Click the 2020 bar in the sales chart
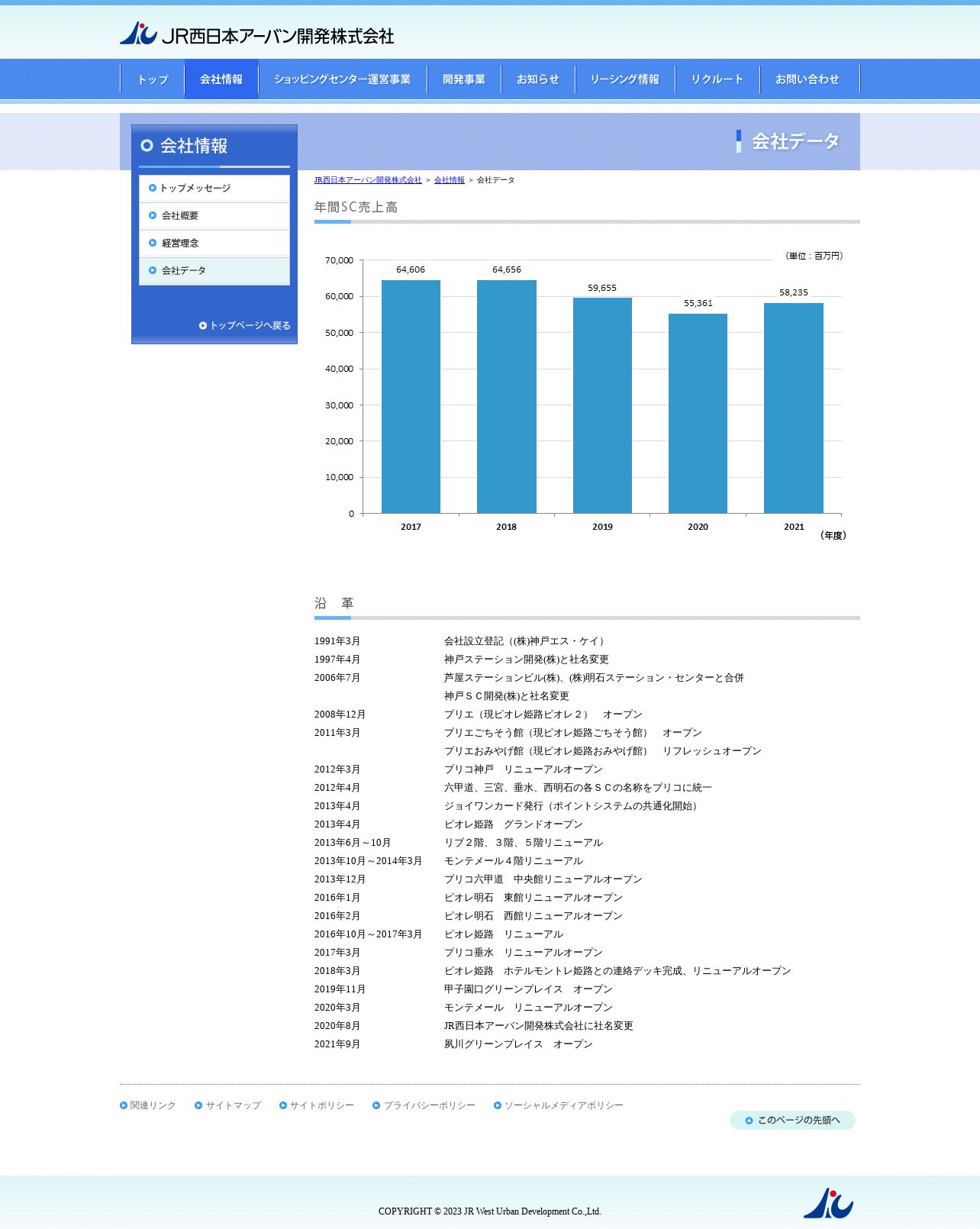The width and height of the screenshot is (980, 1229). point(698,413)
